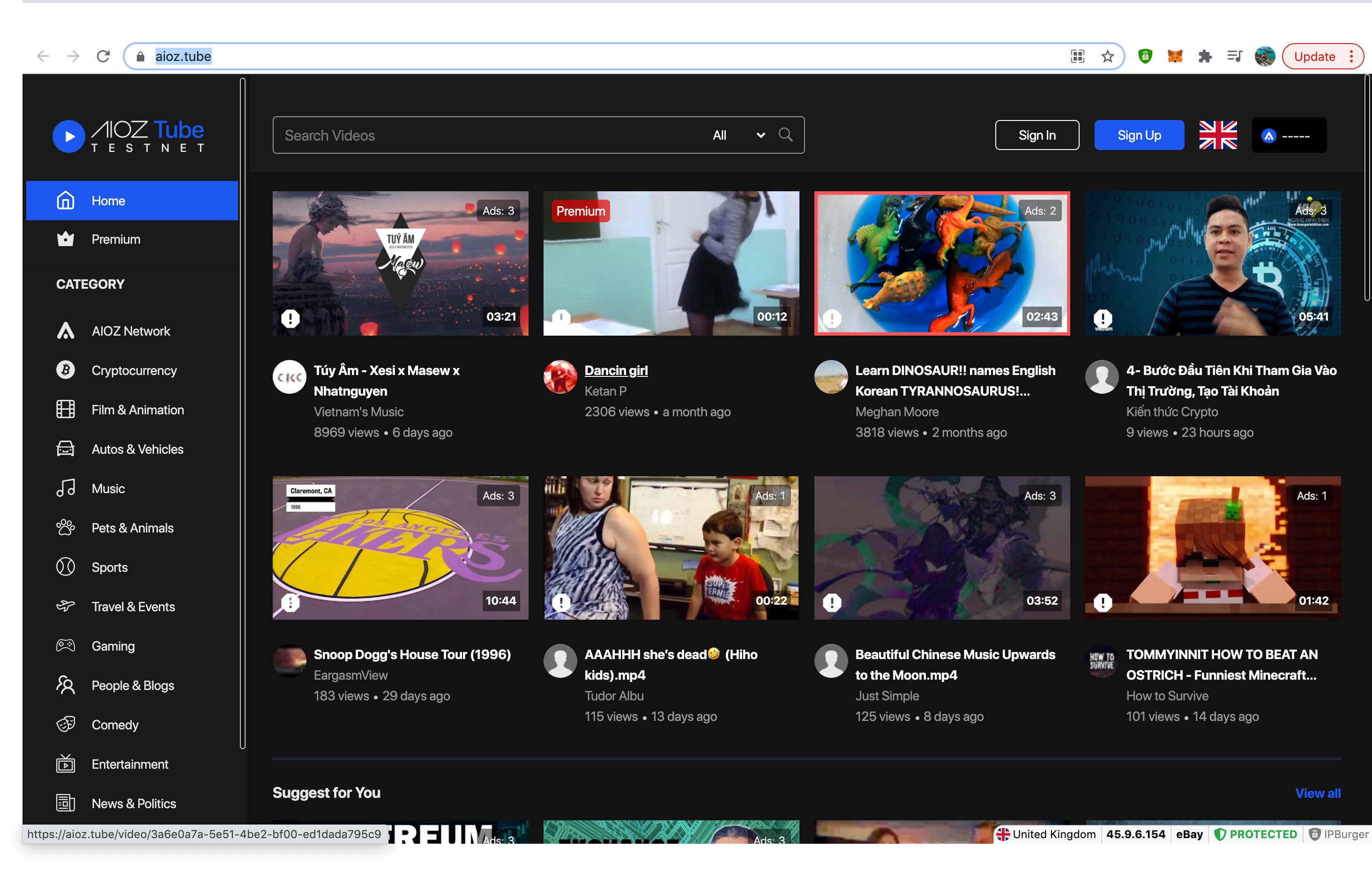Open the AIOZ wallet balance dropdown
Screen dimensions: 1372x870
(1289, 135)
